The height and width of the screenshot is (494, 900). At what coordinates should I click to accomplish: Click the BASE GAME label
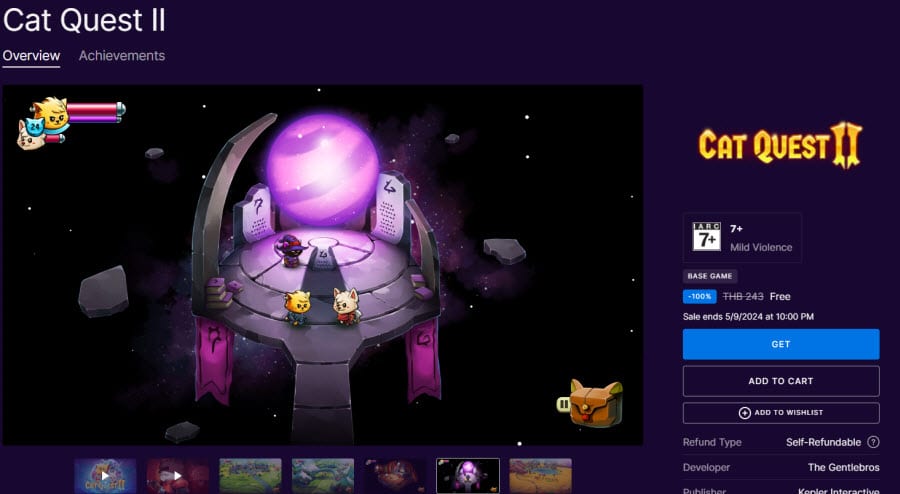coord(709,276)
